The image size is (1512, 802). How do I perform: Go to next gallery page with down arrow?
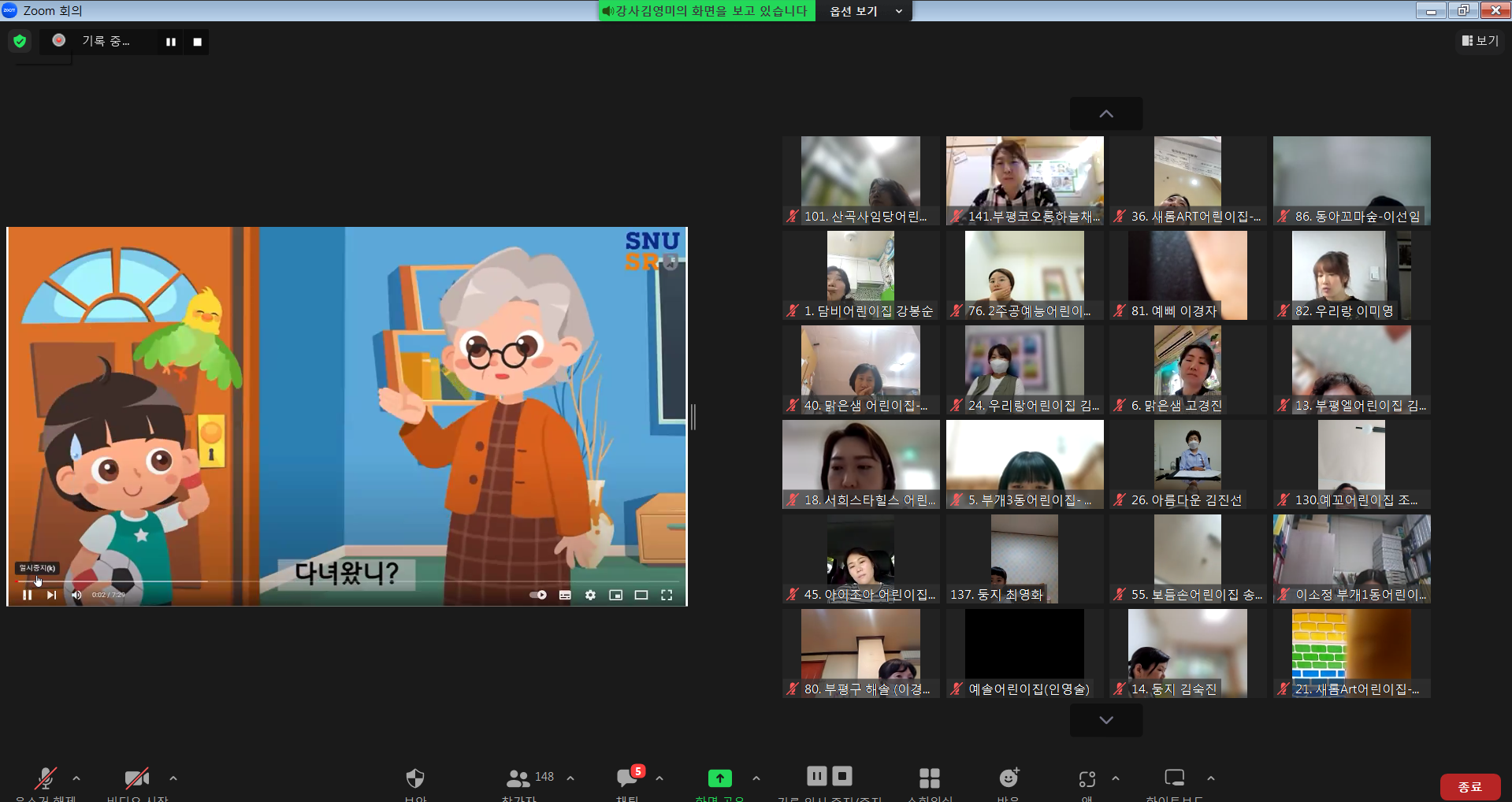coord(1106,720)
